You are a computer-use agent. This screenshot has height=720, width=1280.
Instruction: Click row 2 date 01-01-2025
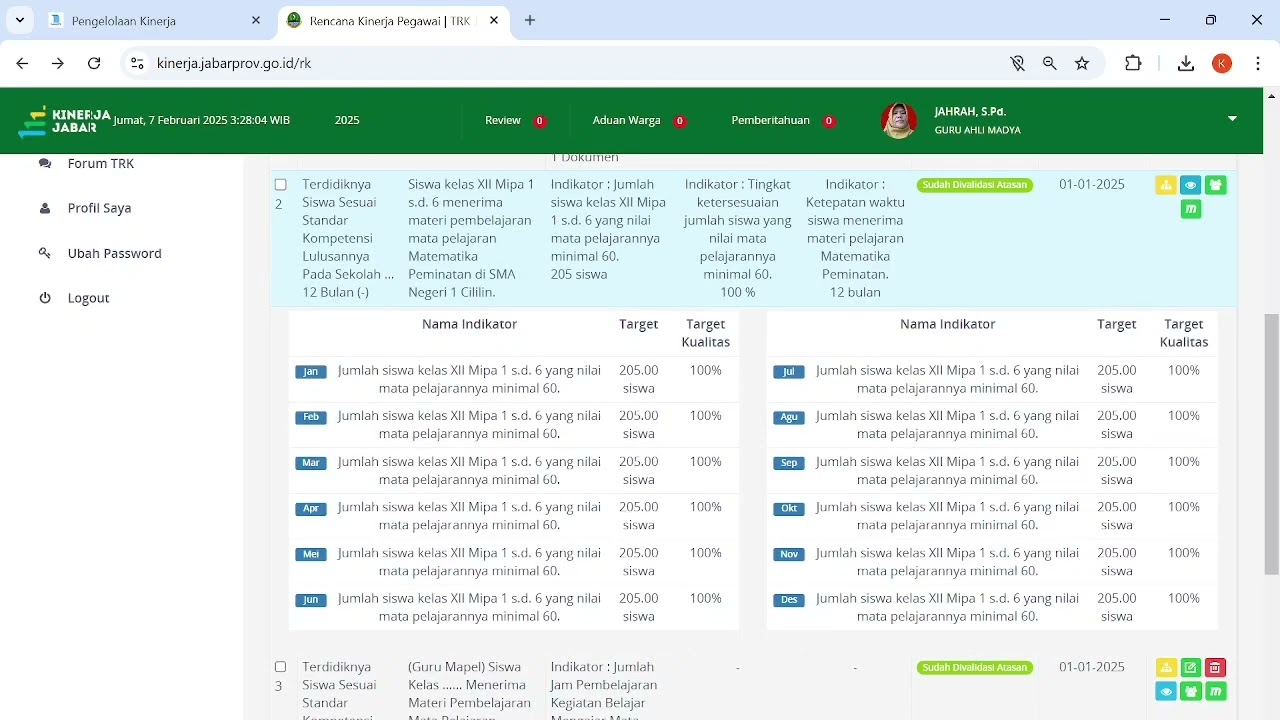[1092, 184]
